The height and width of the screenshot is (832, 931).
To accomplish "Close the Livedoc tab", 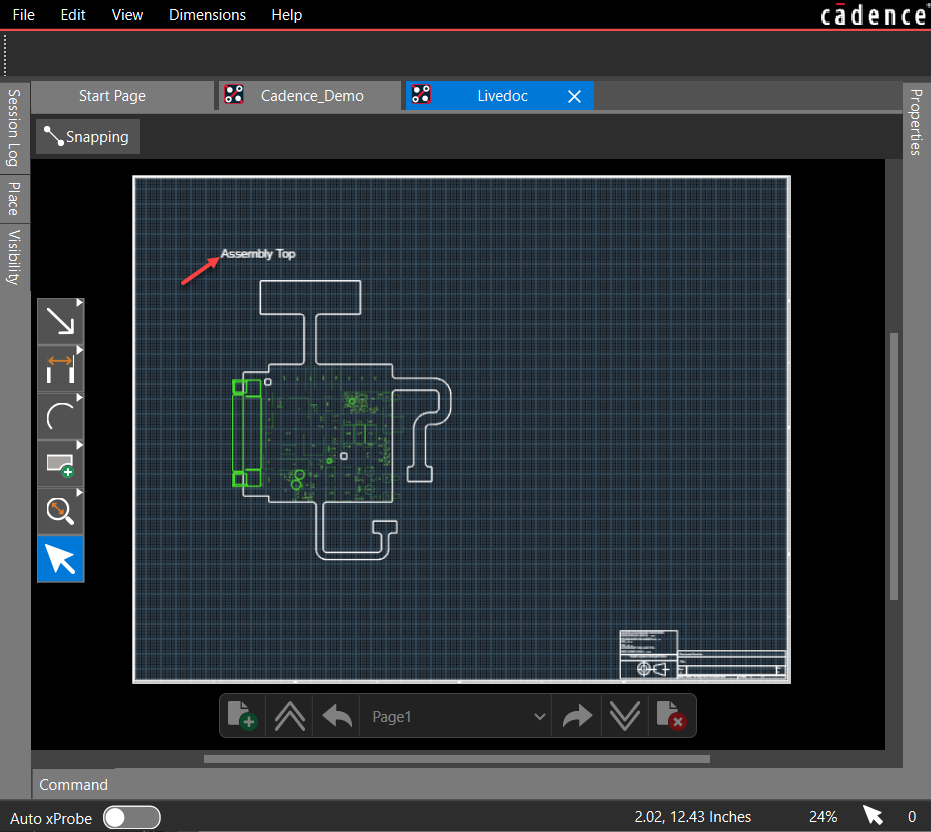I will (574, 96).
